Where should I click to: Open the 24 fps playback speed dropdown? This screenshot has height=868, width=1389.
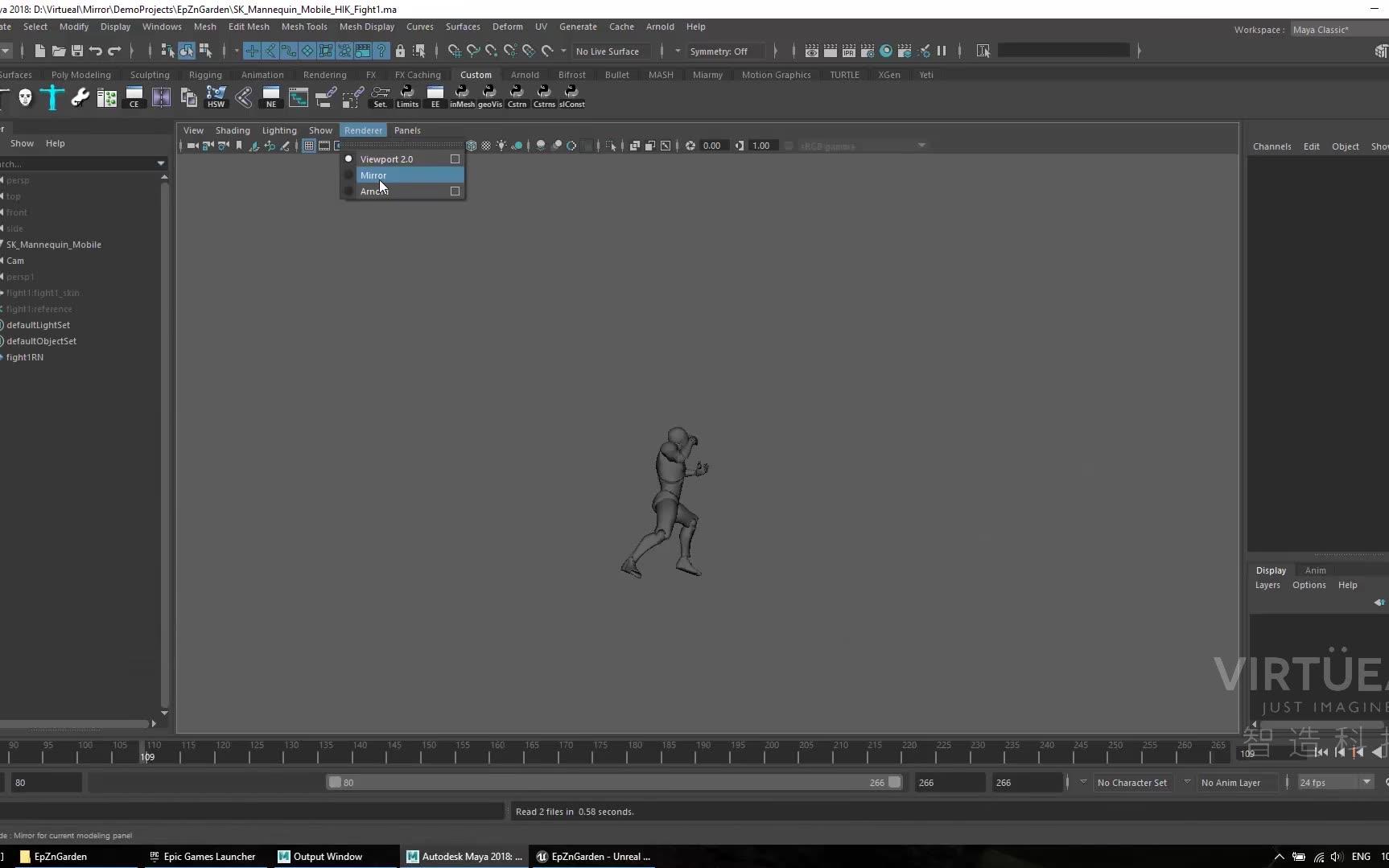point(1334,782)
